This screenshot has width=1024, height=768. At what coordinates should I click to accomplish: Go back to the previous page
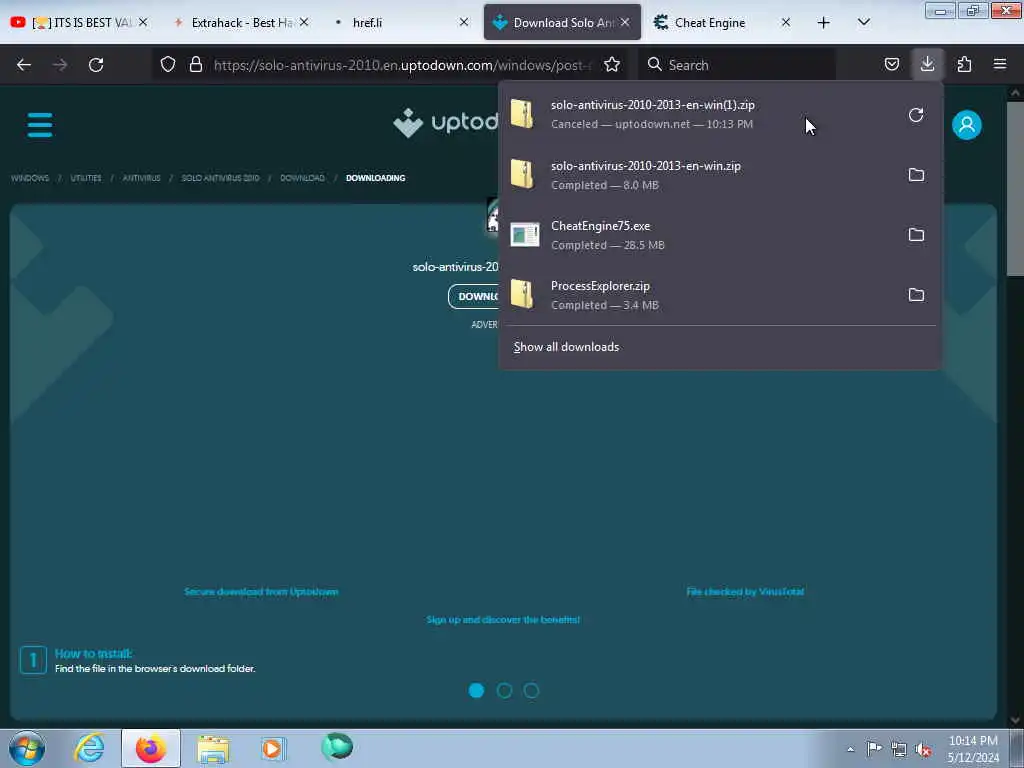pyautogui.click(x=24, y=65)
